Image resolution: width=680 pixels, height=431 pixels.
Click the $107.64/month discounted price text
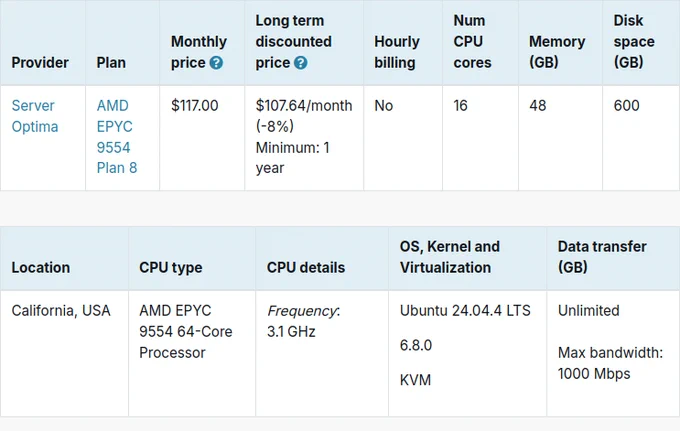pyautogui.click(x=304, y=105)
